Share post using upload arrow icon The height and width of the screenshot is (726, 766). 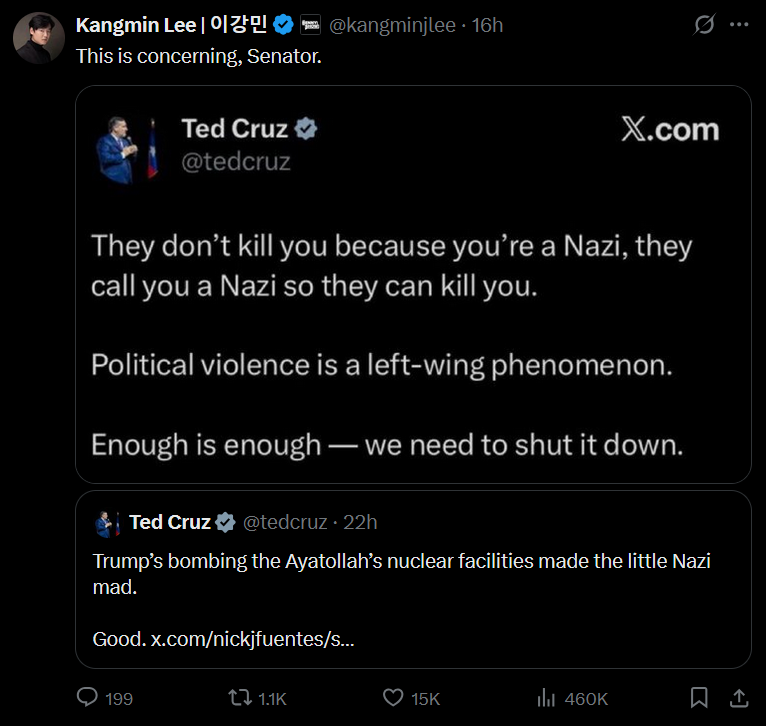[739, 698]
